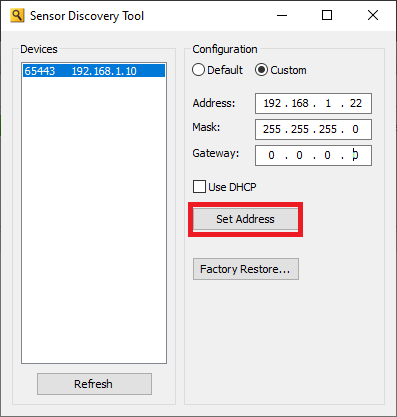Click the Address field's last octet 22
The height and width of the screenshot is (417, 397).
pos(356,103)
